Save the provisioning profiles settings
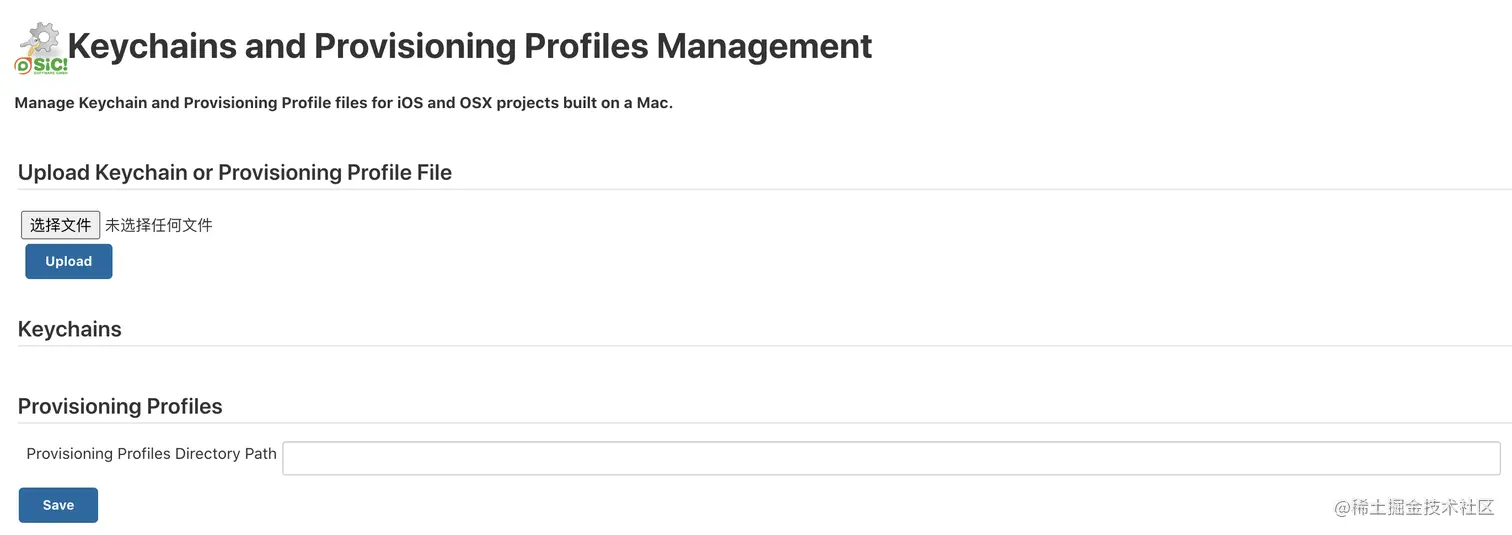The width and height of the screenshot is (1512, 535). tap(58, 505)
